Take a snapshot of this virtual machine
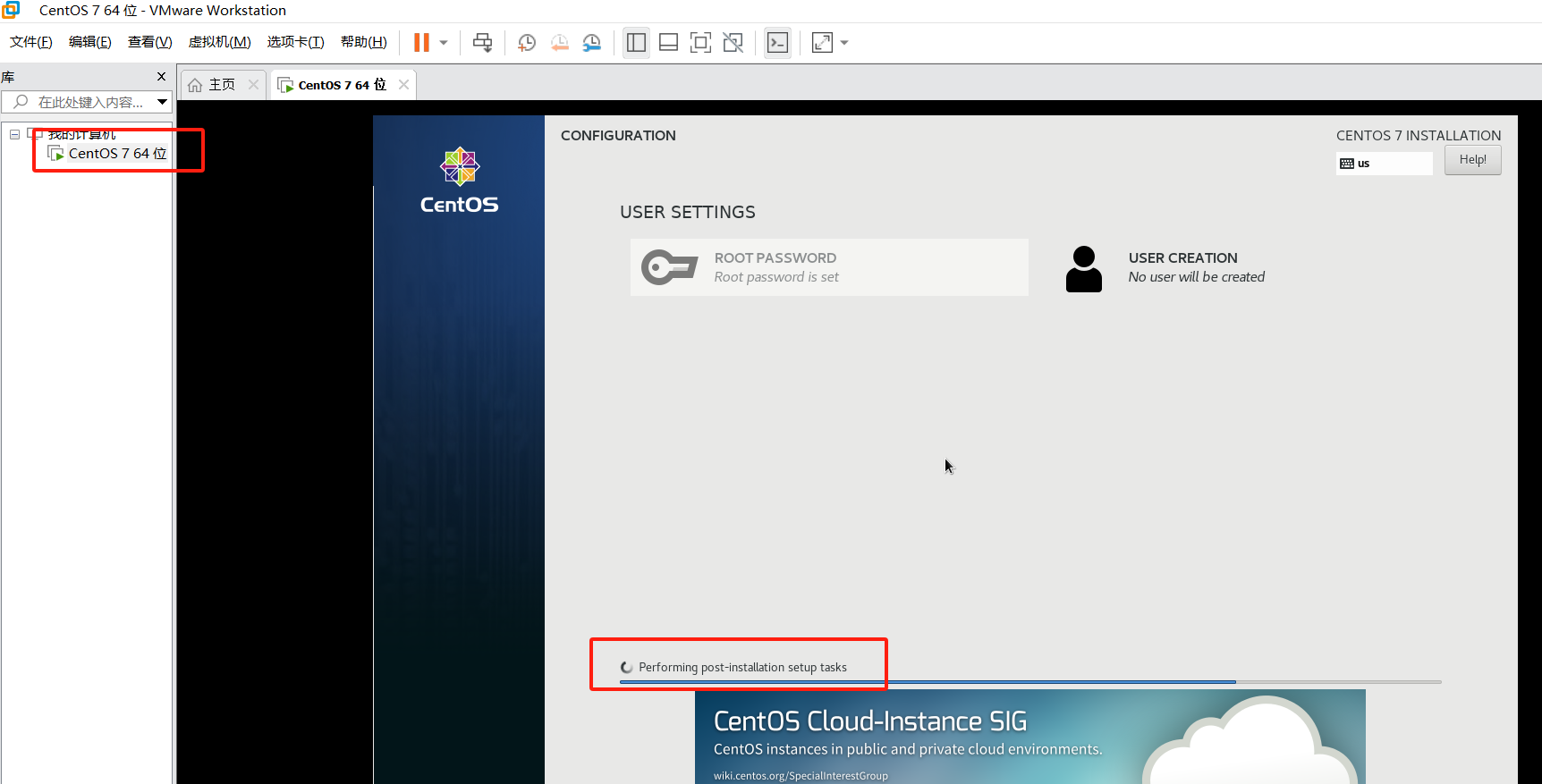 pyautogui.click(x=527, y=42)
